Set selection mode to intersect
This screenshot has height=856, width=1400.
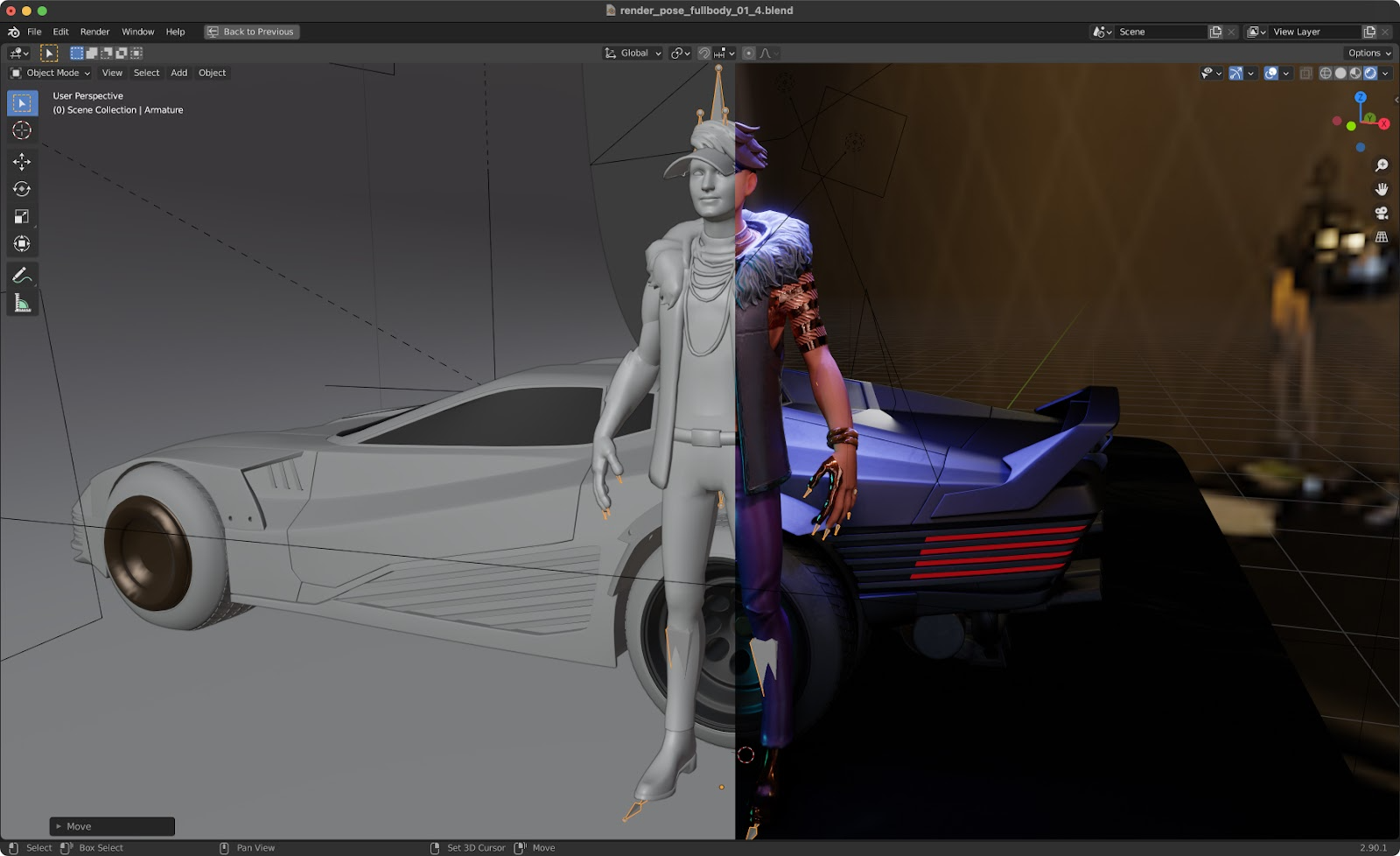click(136, 53)
